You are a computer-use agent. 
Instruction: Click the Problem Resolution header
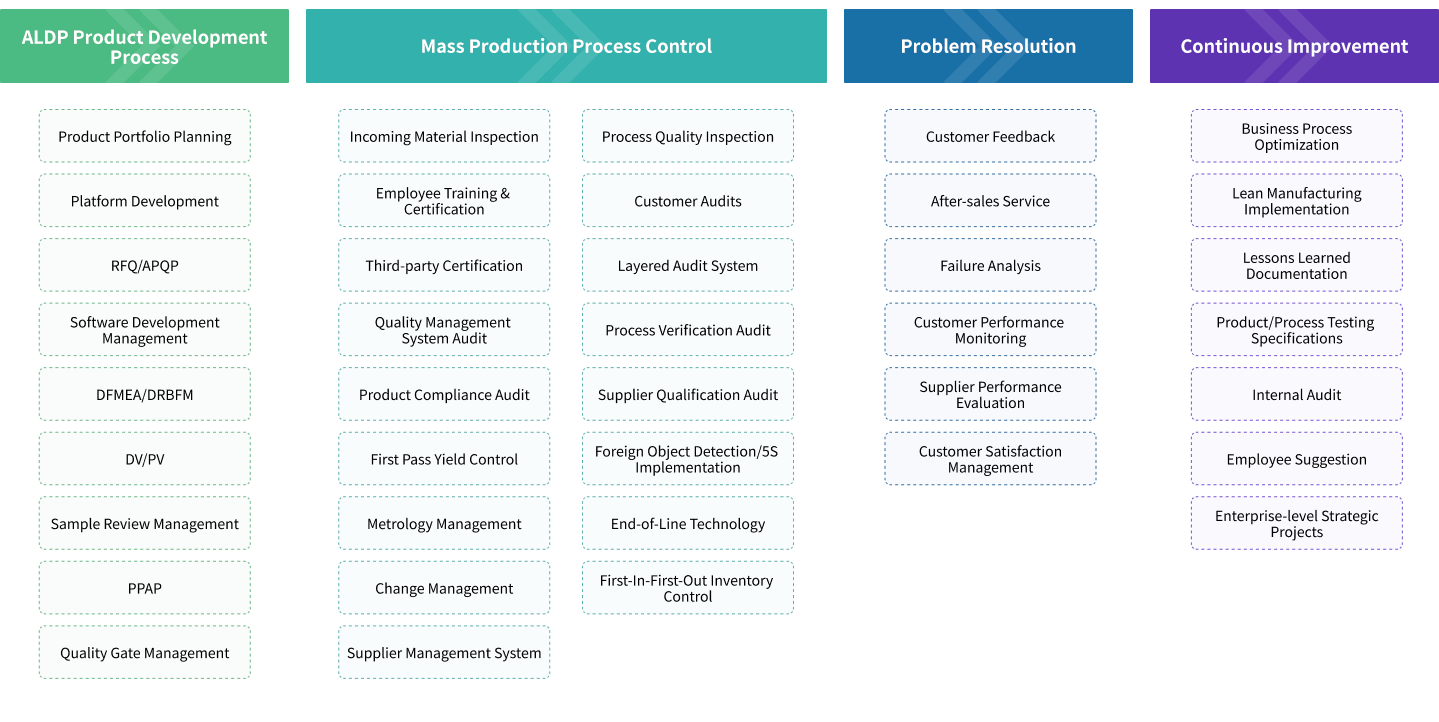click(x=988, y=47)
